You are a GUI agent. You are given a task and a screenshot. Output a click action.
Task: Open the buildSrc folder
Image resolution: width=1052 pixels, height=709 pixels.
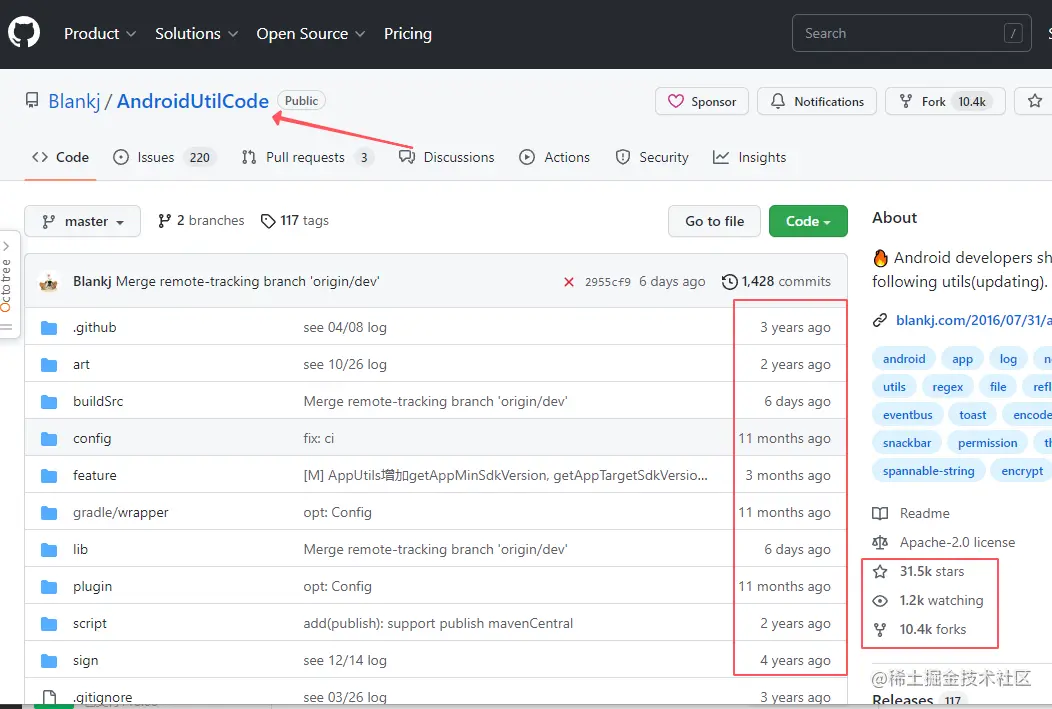click(x=98, y=401)
